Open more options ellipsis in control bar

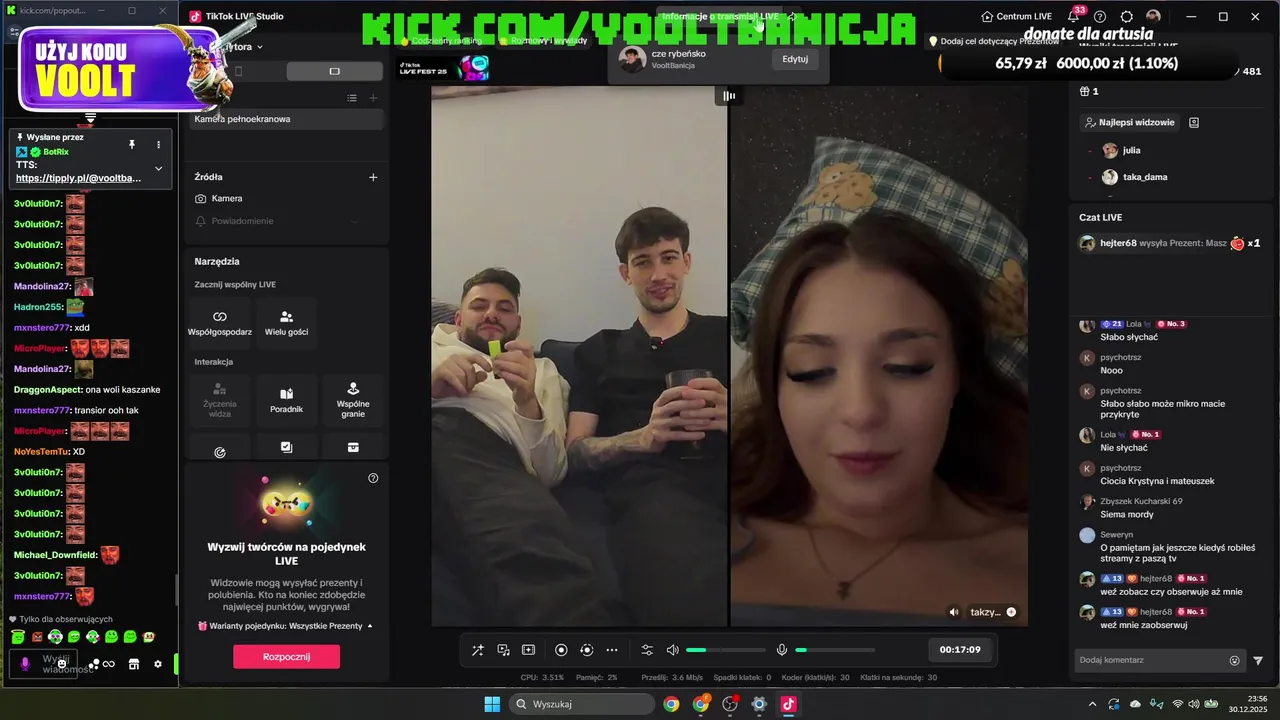(x=612, y=650)
